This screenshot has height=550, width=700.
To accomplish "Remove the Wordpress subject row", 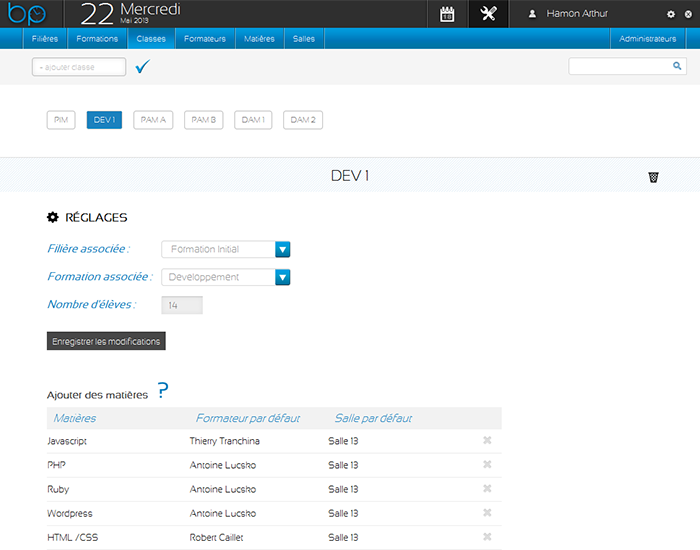I will click(x=487, y=513).
